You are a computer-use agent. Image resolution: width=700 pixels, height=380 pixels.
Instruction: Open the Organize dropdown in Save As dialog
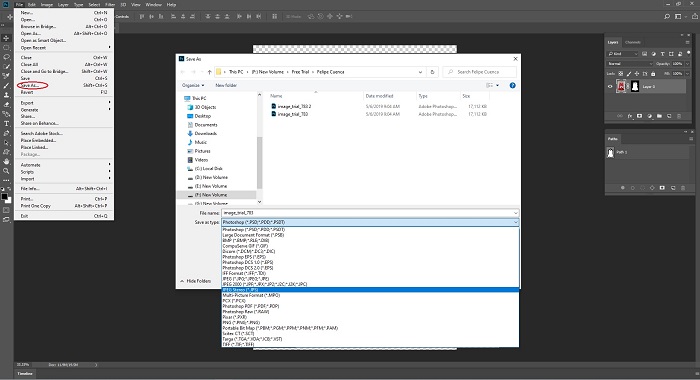[193, 85]
